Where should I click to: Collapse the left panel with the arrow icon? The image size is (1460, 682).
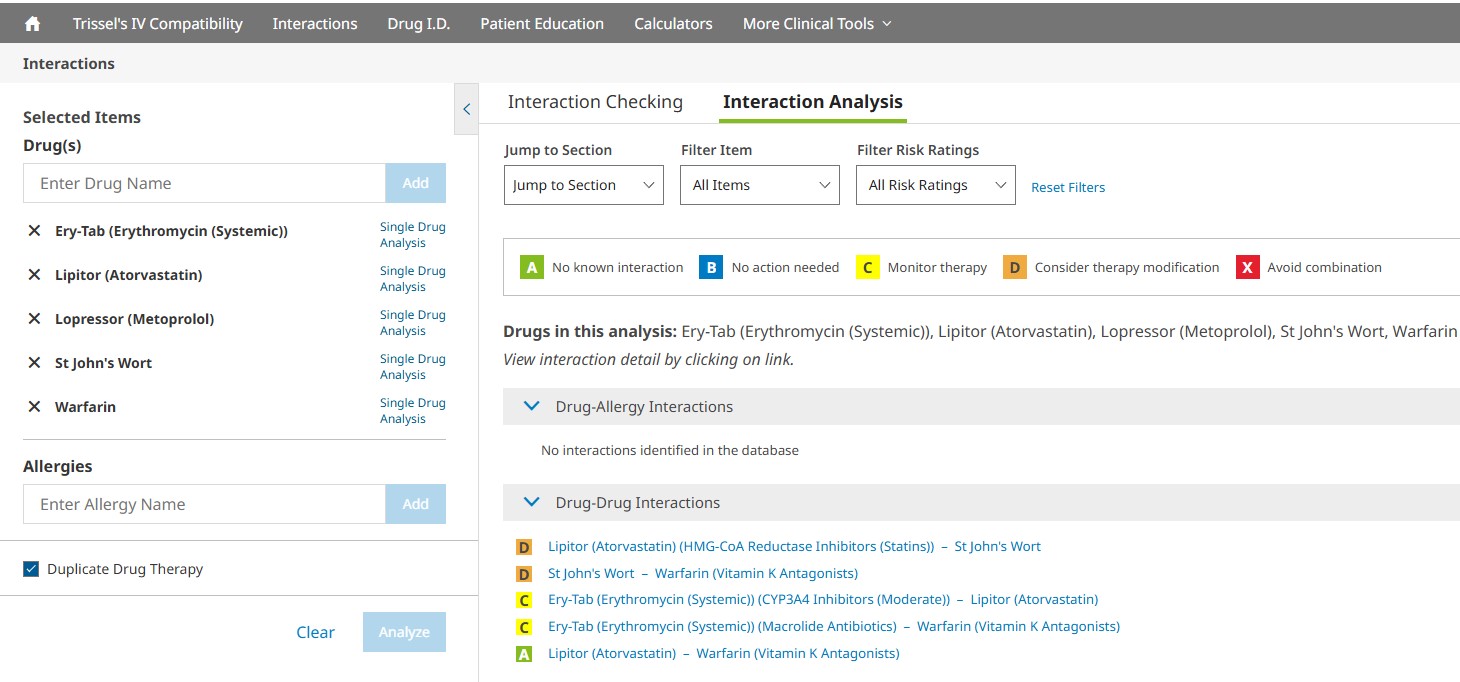click(466, 110)
